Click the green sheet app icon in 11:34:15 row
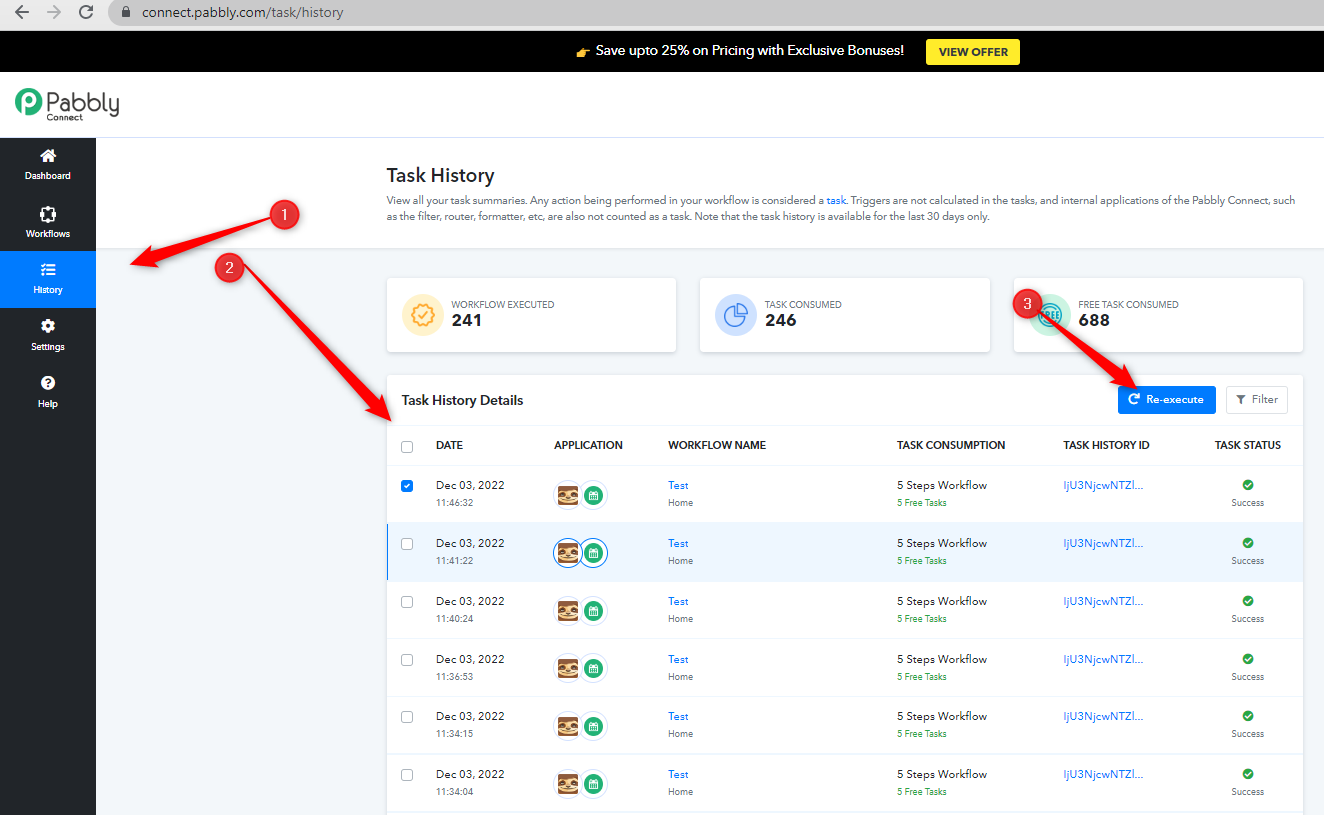1324x815 pixels. pyautogui.click(x=594, y=726)
